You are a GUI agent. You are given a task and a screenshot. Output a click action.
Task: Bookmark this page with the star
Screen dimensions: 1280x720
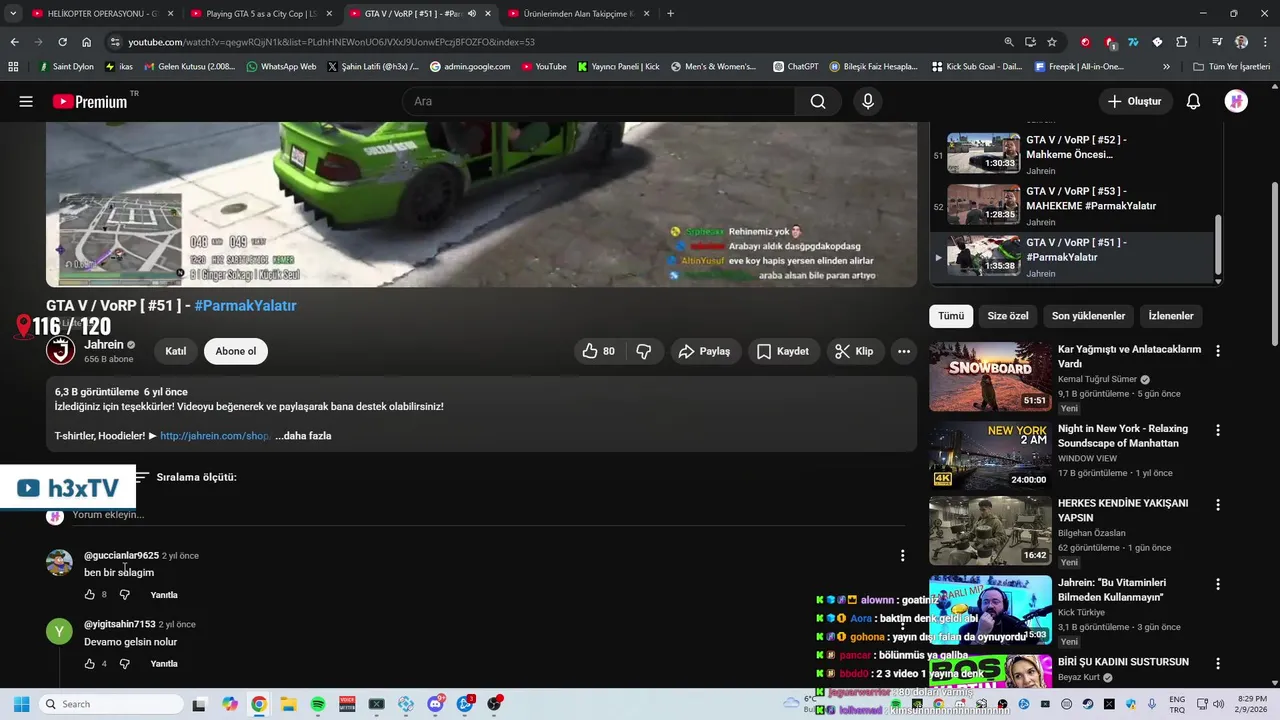[x=1052, y=42]
